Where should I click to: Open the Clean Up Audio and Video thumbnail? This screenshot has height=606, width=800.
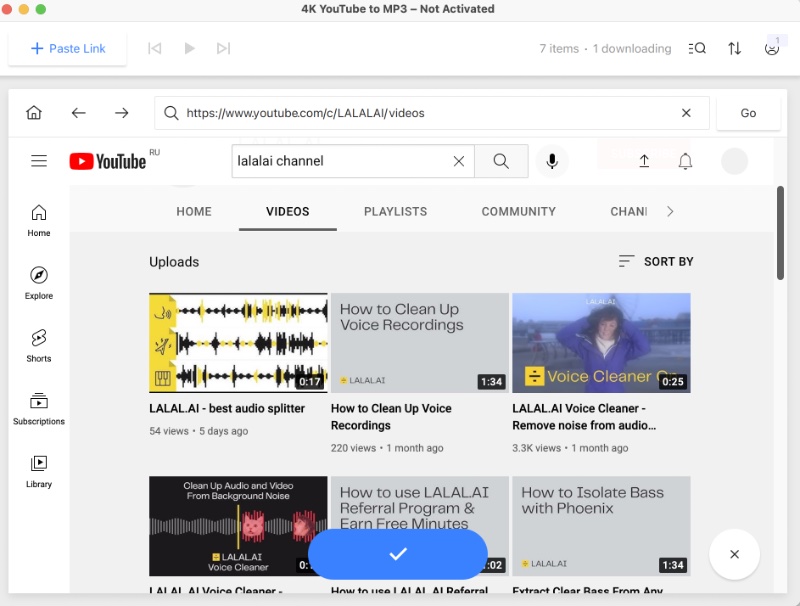tap(238, 526)
